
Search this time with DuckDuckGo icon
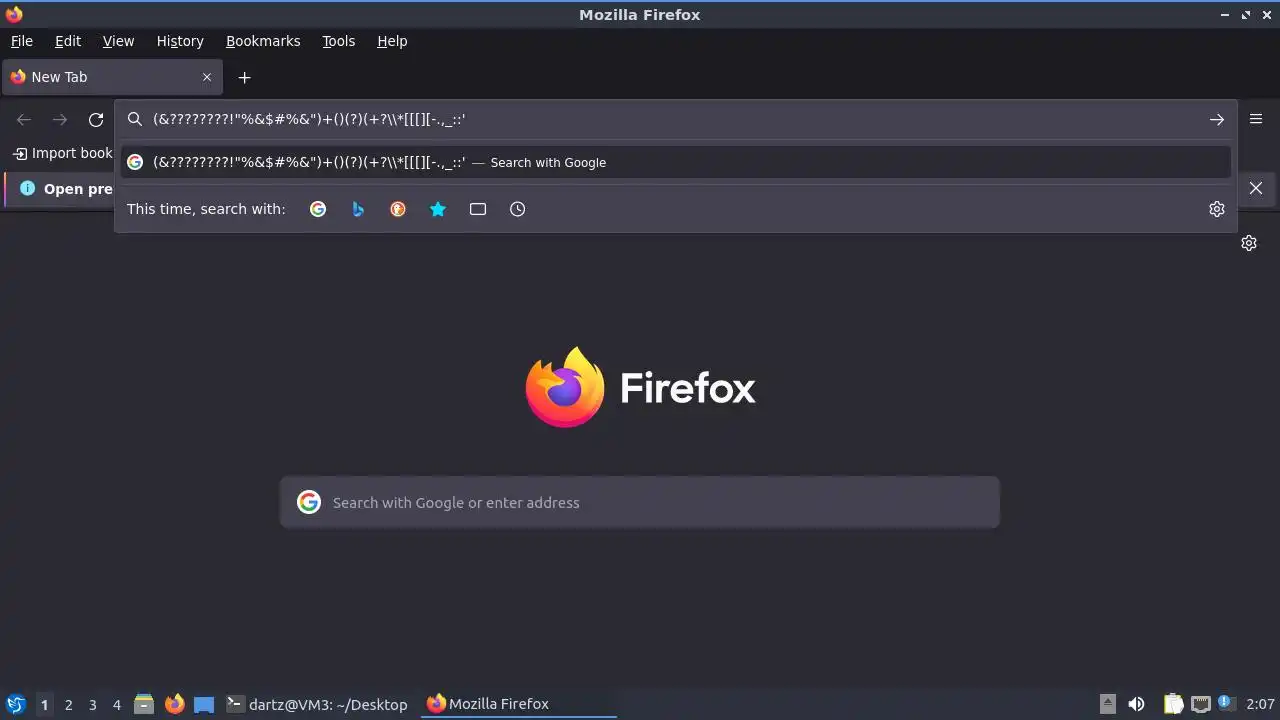398,209
